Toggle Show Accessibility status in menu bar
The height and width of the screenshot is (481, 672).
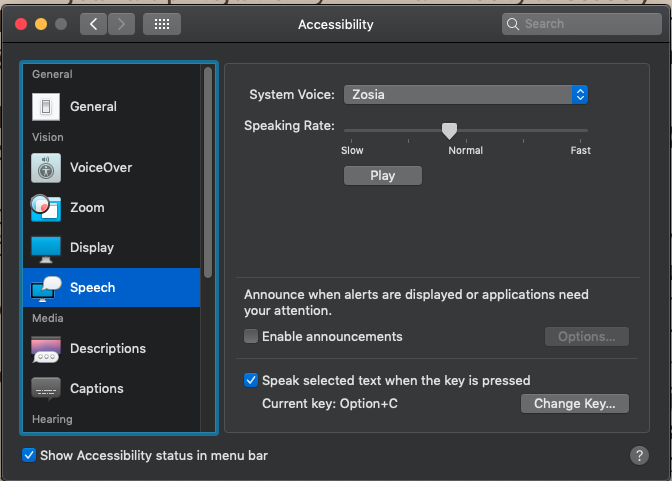point(29,456)
